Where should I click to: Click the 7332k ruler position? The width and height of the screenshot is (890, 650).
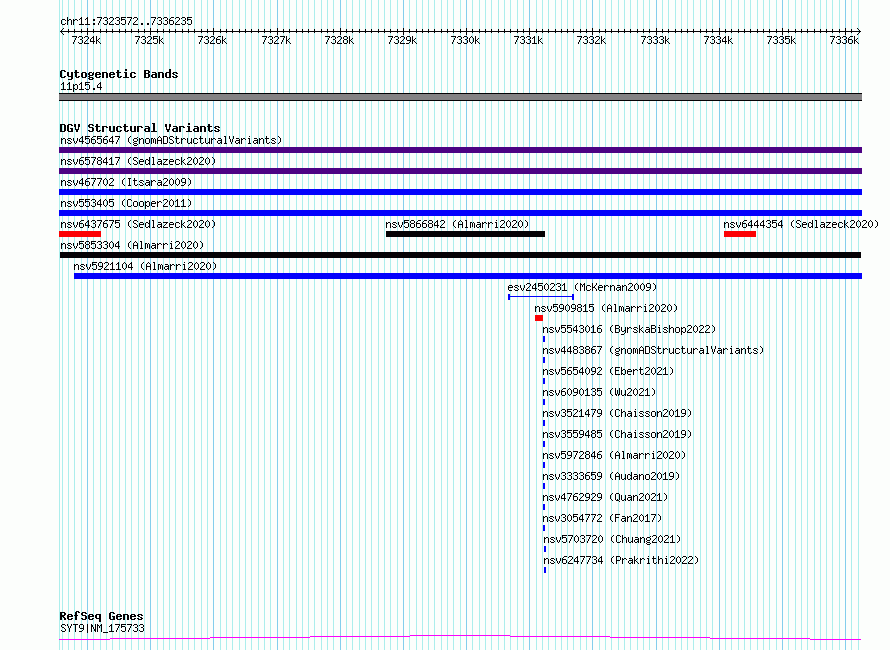[x=591, y=40]
